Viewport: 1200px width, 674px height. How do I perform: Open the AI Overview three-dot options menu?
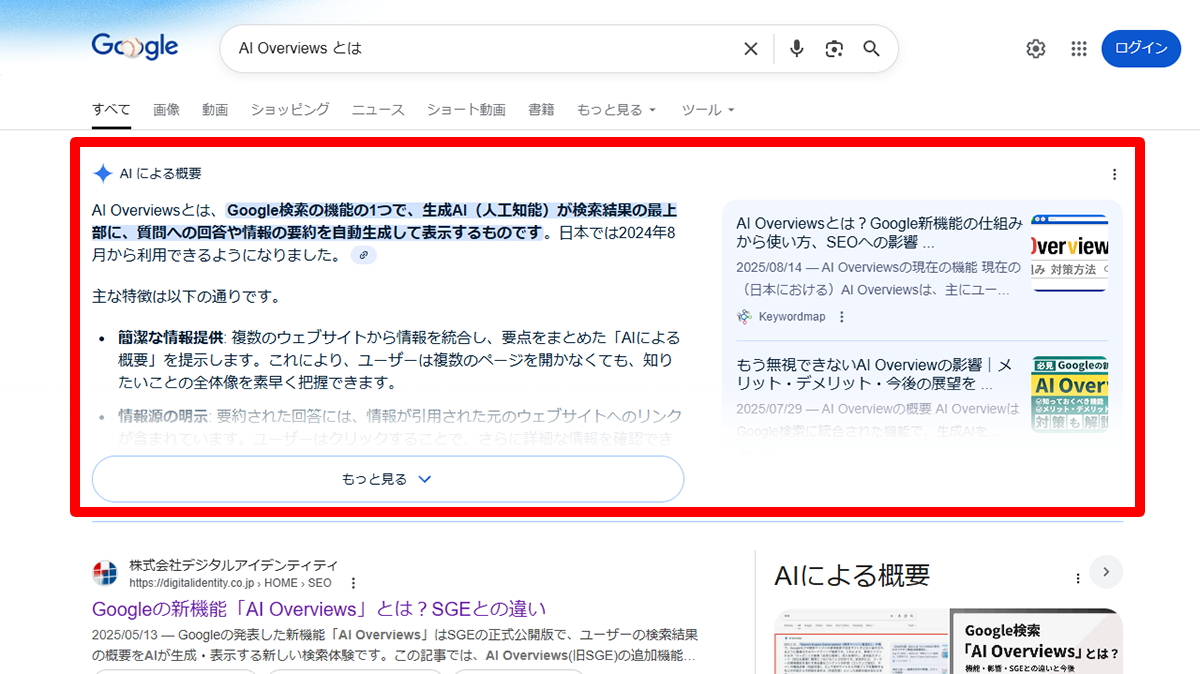pyautogui.click(x=1114, y=173)
